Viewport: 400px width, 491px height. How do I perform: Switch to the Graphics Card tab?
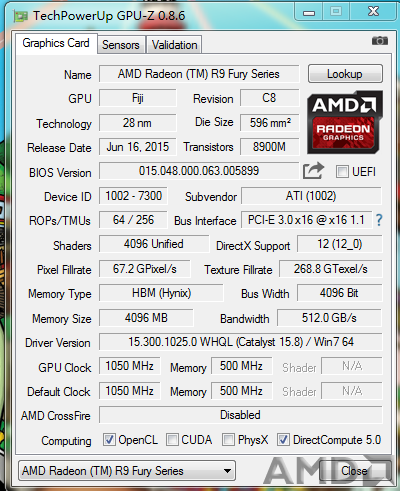click(x=56, y=43)
